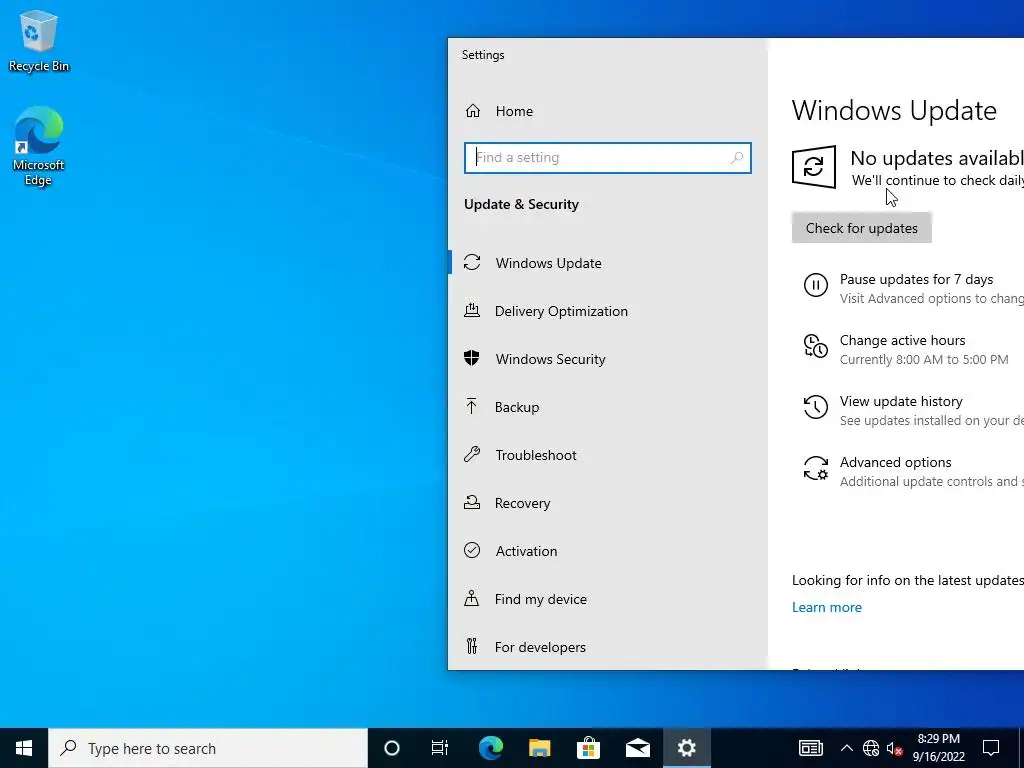Click the Windows Update sync icon in sidebar
The image size is (1024, 768).
coord(472,263)
